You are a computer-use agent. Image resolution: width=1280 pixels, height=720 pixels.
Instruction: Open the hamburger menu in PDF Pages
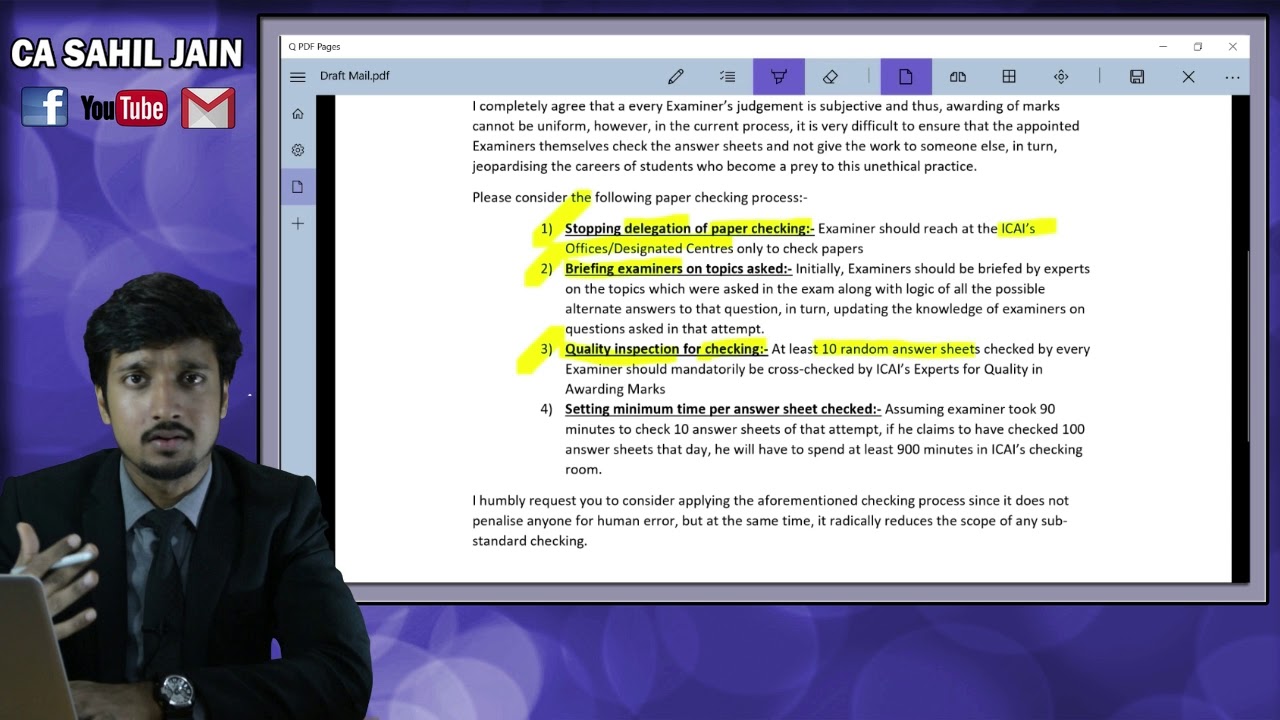[x=298, y=77]
